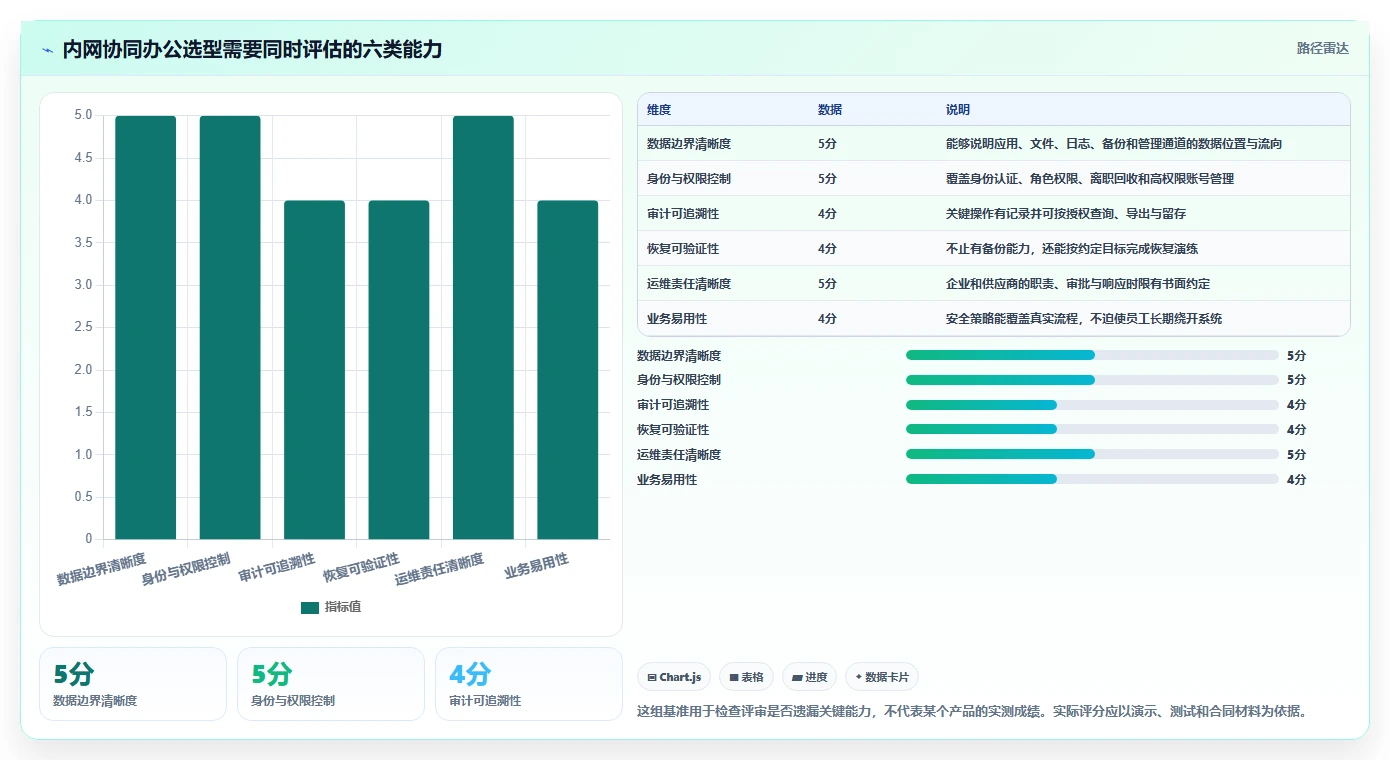Toggle the 指标值 legend swatch
The height and width of the screenshot is (760, 1390).
(310, 608)
